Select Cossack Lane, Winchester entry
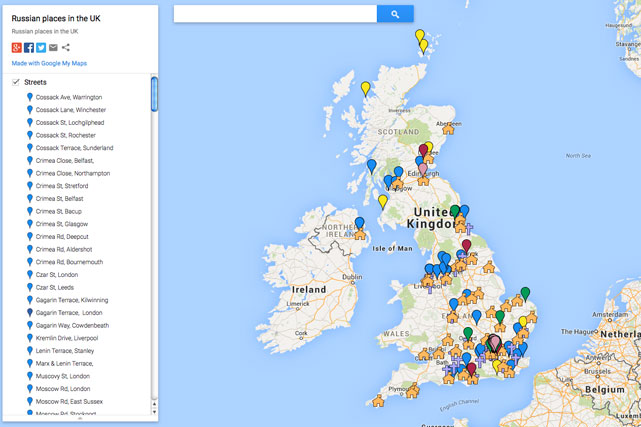Viewport: 641px width, 427px height. tap(71, 110)
